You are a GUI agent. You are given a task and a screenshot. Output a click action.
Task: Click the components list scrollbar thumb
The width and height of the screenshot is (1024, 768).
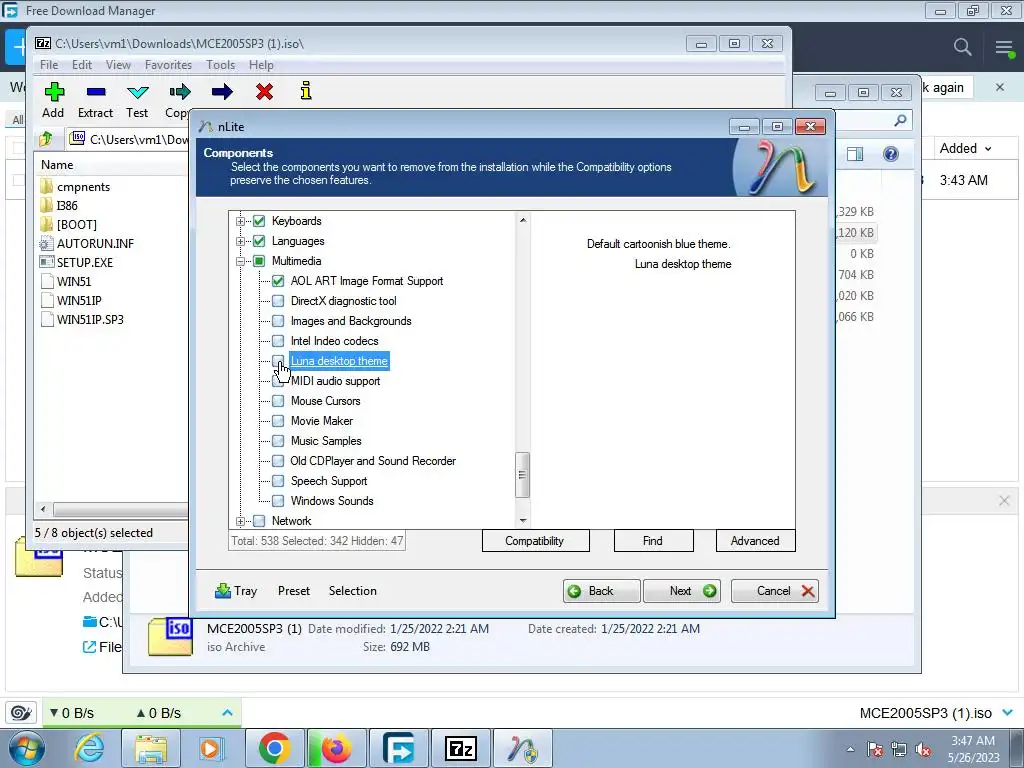coord(522,475)
